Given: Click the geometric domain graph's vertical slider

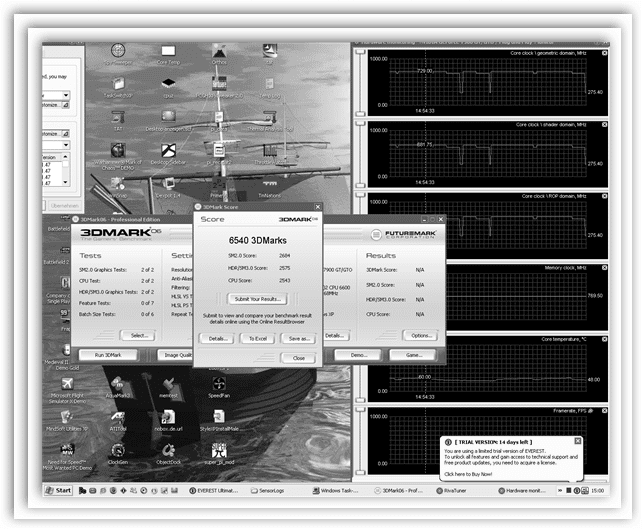Looking at the screenshot, I should tap(360, 83).
